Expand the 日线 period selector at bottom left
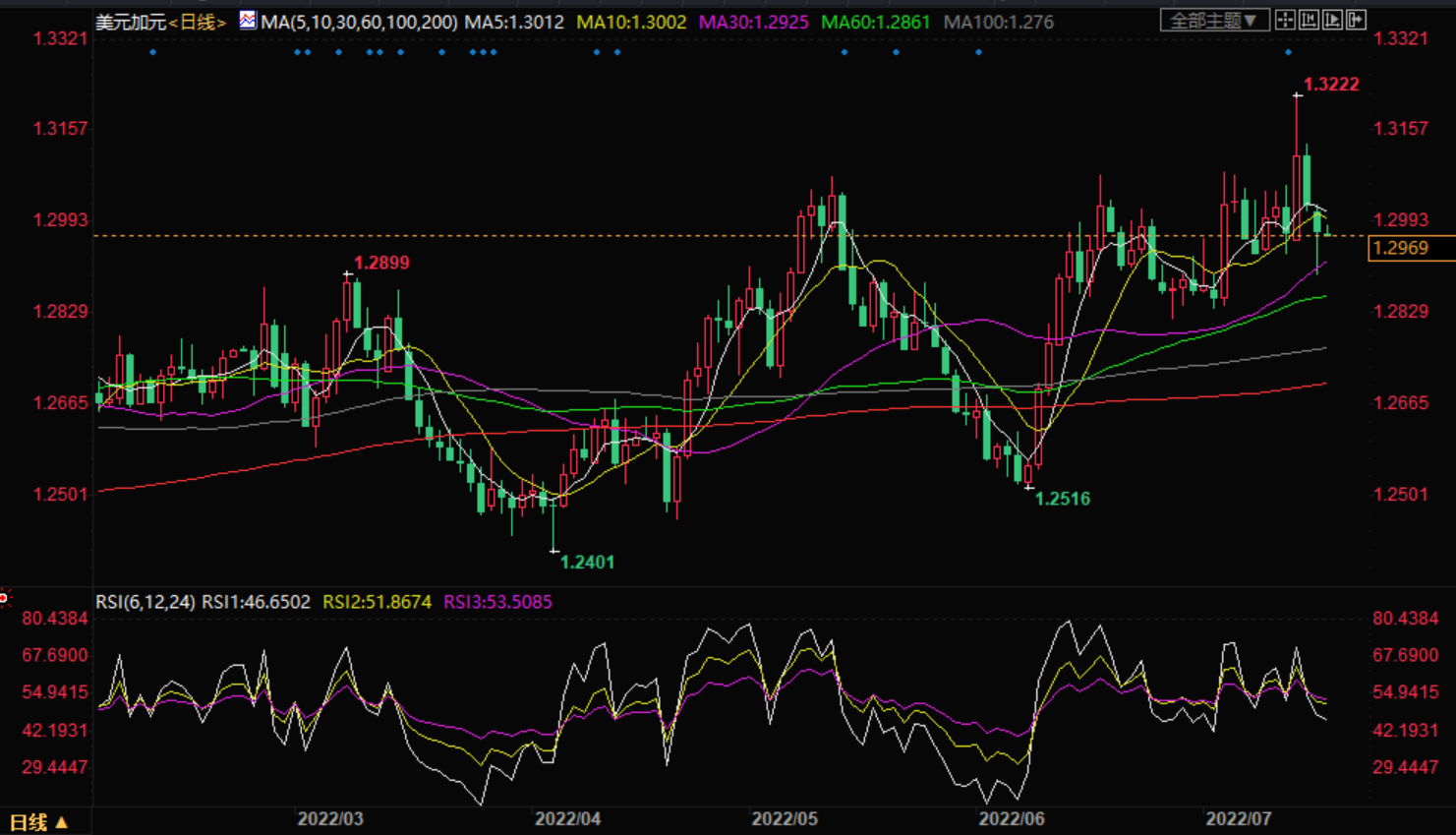 (x=37, y=822)
